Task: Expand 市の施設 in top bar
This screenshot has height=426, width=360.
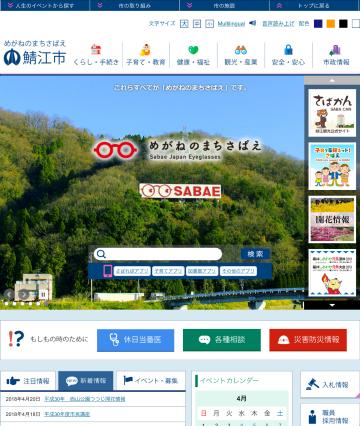Action: [x=224, y=5]
